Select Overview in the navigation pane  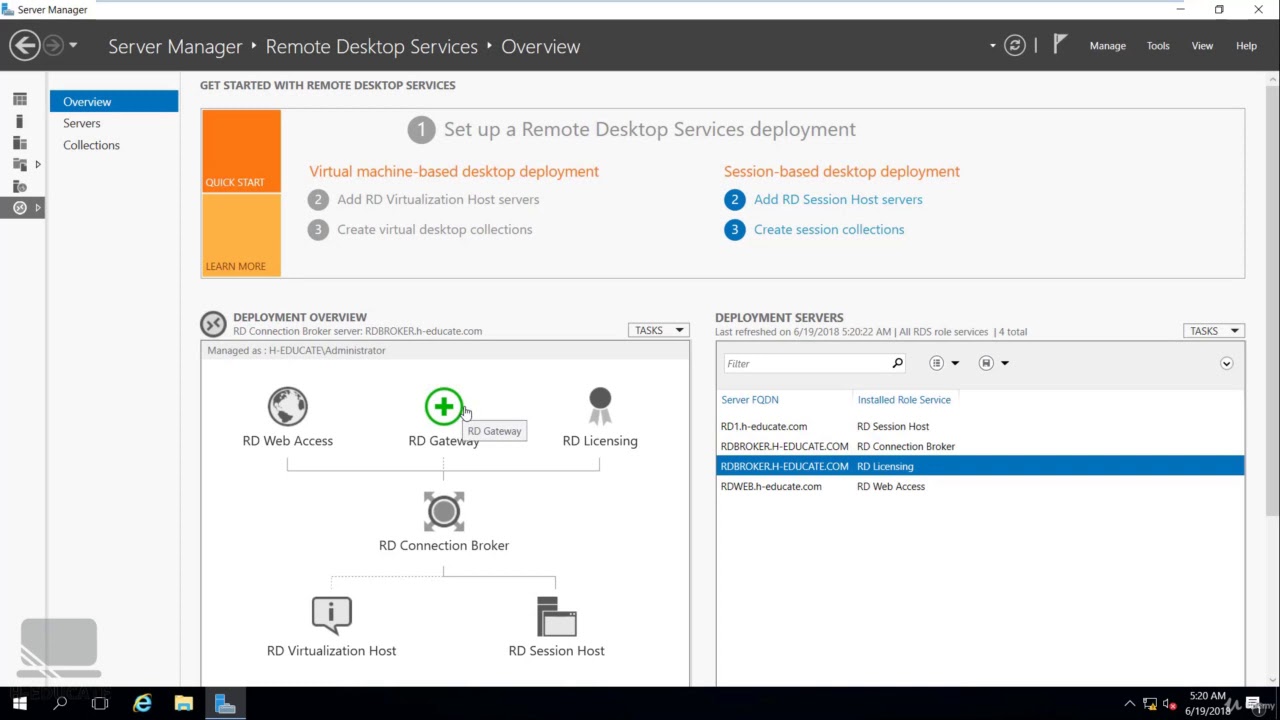114,101
